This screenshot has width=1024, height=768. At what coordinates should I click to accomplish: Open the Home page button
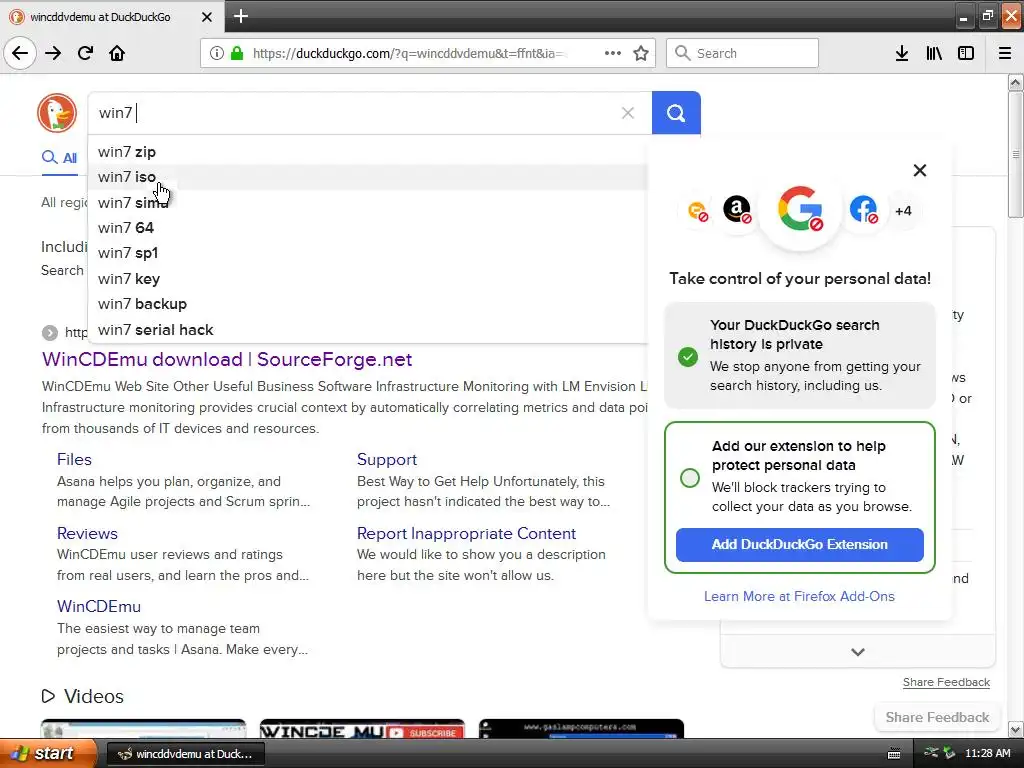117,53
